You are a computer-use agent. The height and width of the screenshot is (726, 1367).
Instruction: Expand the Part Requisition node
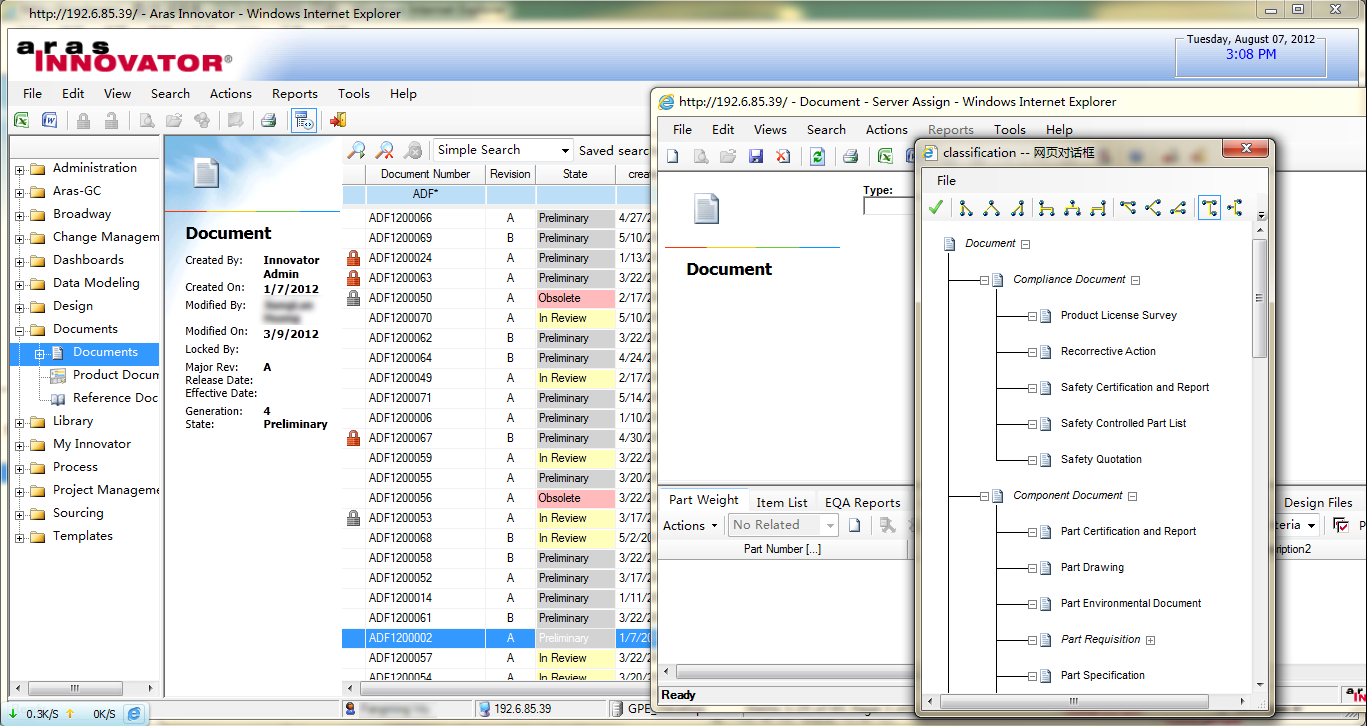(x=1151, y=640)
